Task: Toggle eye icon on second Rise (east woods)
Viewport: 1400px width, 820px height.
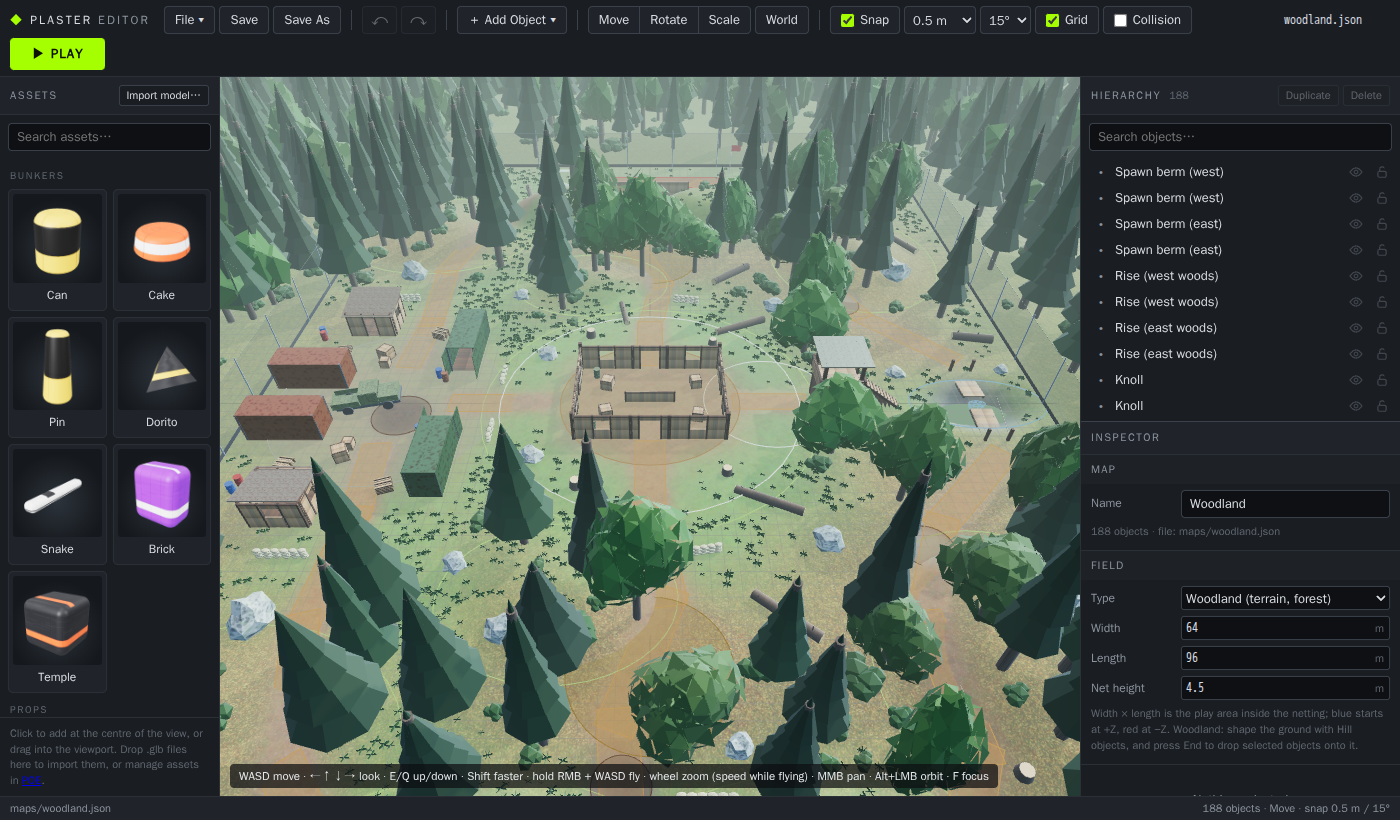Action: click(1356, 354)
